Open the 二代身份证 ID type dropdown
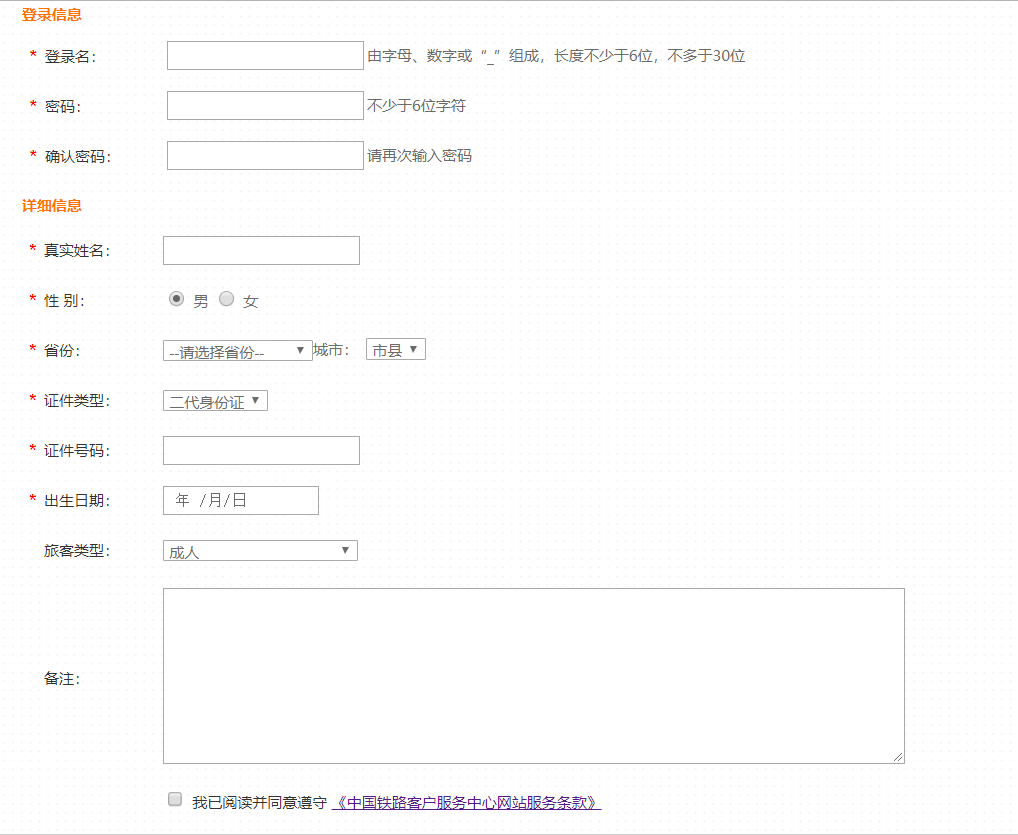Image resolution: width=1018 pixels, height=835 pixels. 215,401
